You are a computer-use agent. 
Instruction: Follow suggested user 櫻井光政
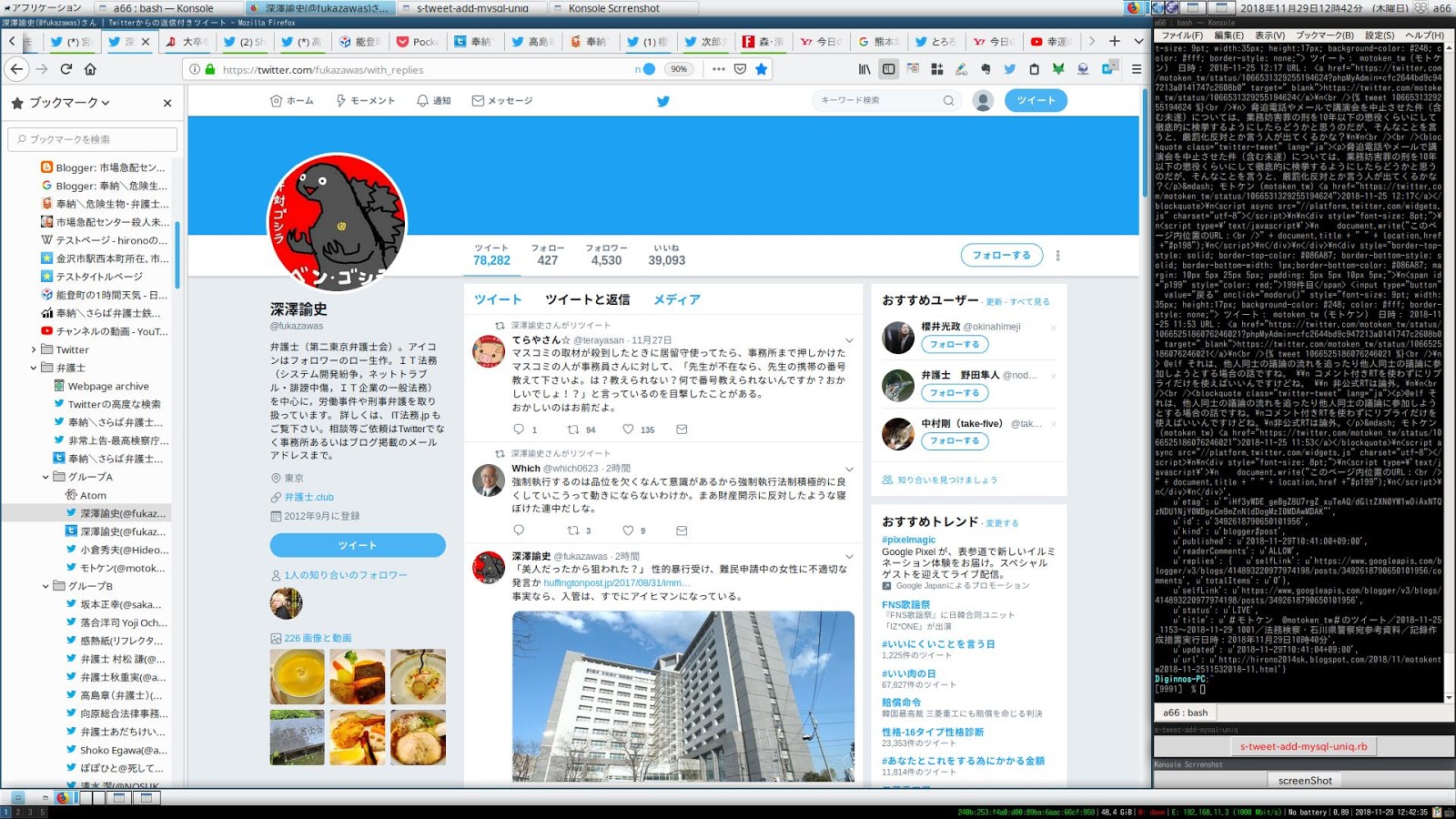click(955, 344)
